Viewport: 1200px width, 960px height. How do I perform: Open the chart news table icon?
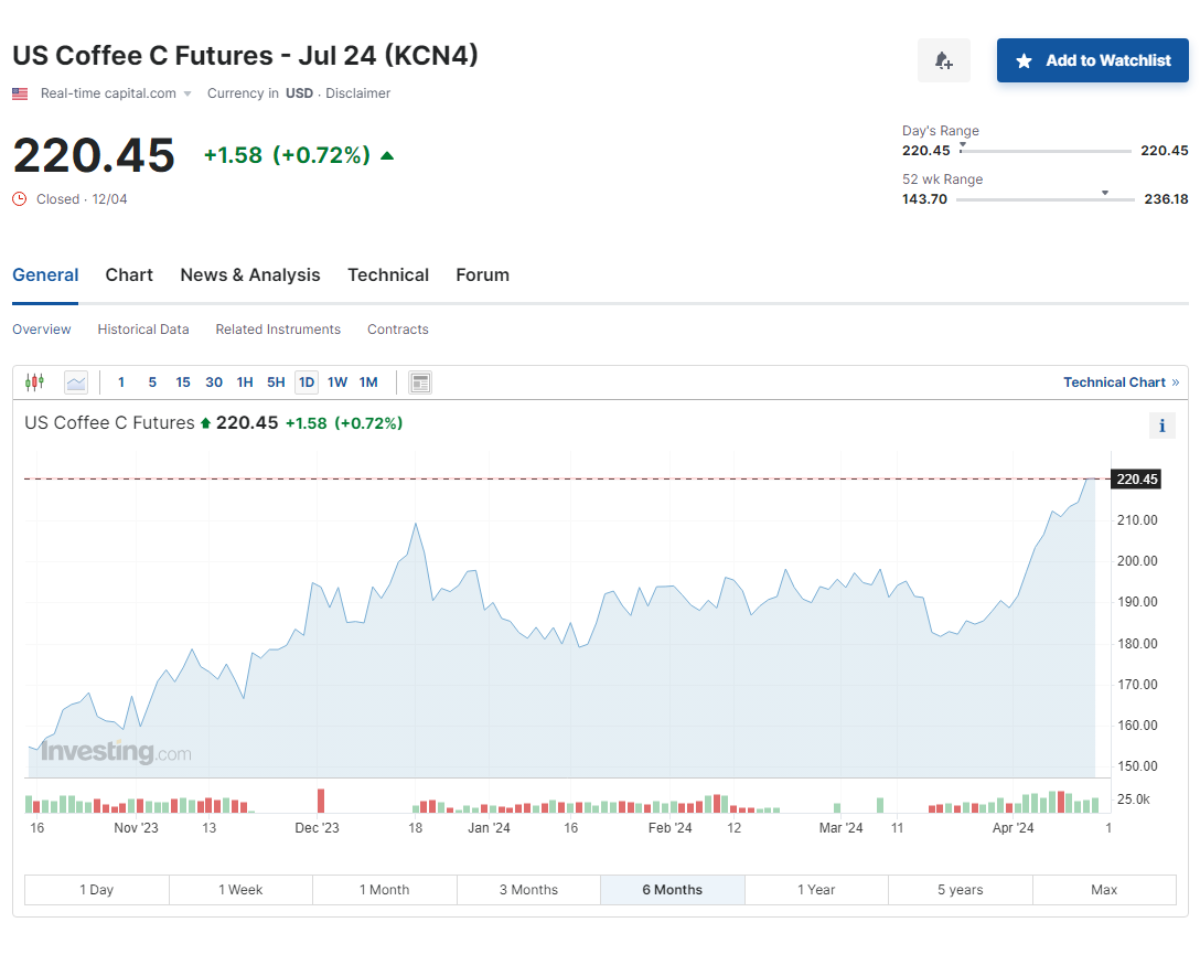point(420,382)
